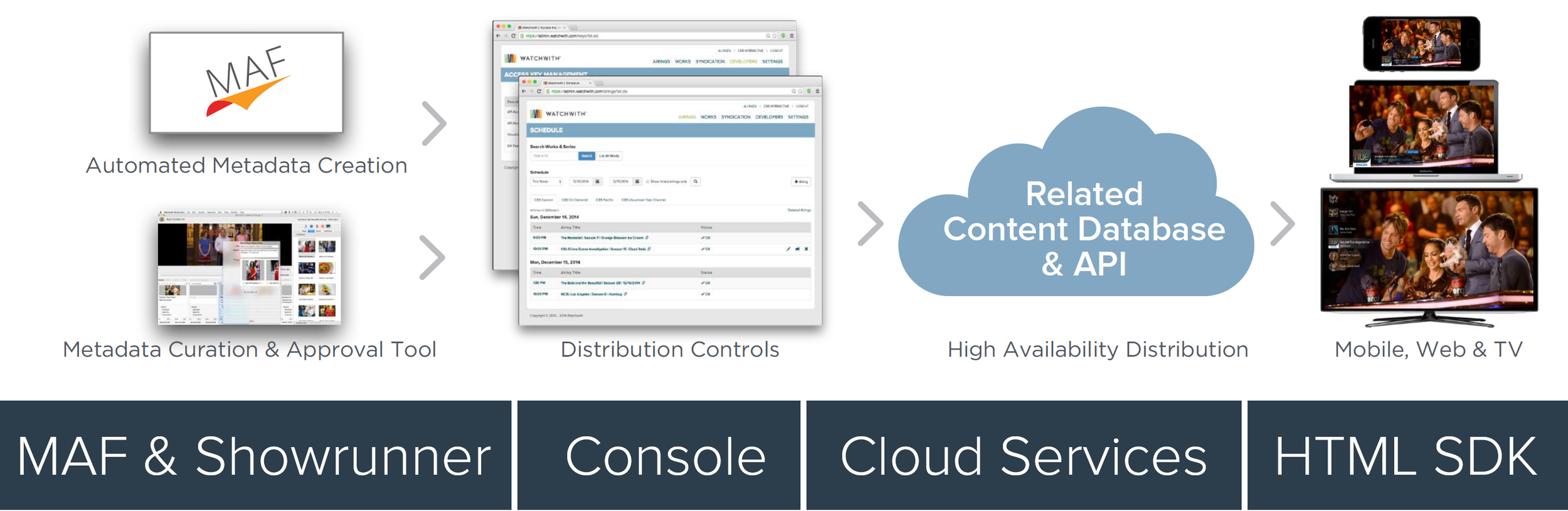Open Chrome menu in Access Key window
This screenshot has height=511, width=1568.
click(792, 36)
